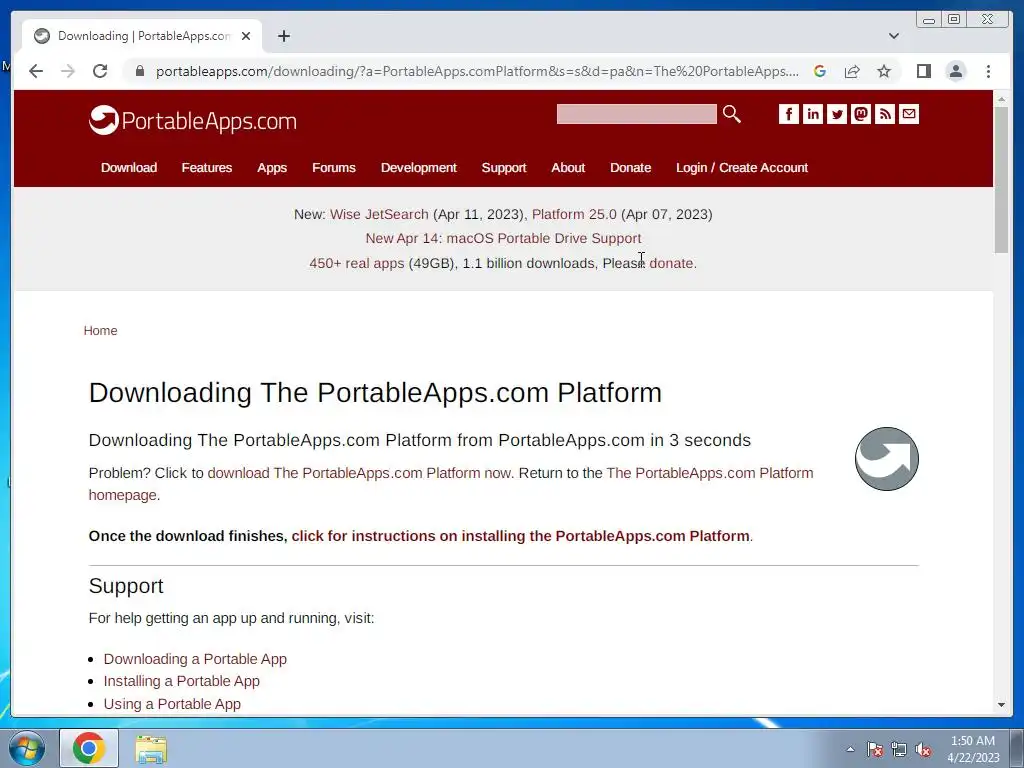
Task: Click the page vertical scrollbar thumb
Action: pyautogui.click(x=1001, y=180)
